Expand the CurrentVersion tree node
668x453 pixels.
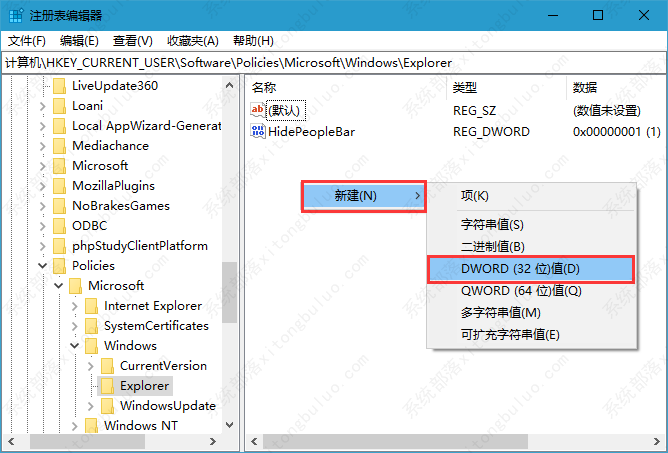90,366
